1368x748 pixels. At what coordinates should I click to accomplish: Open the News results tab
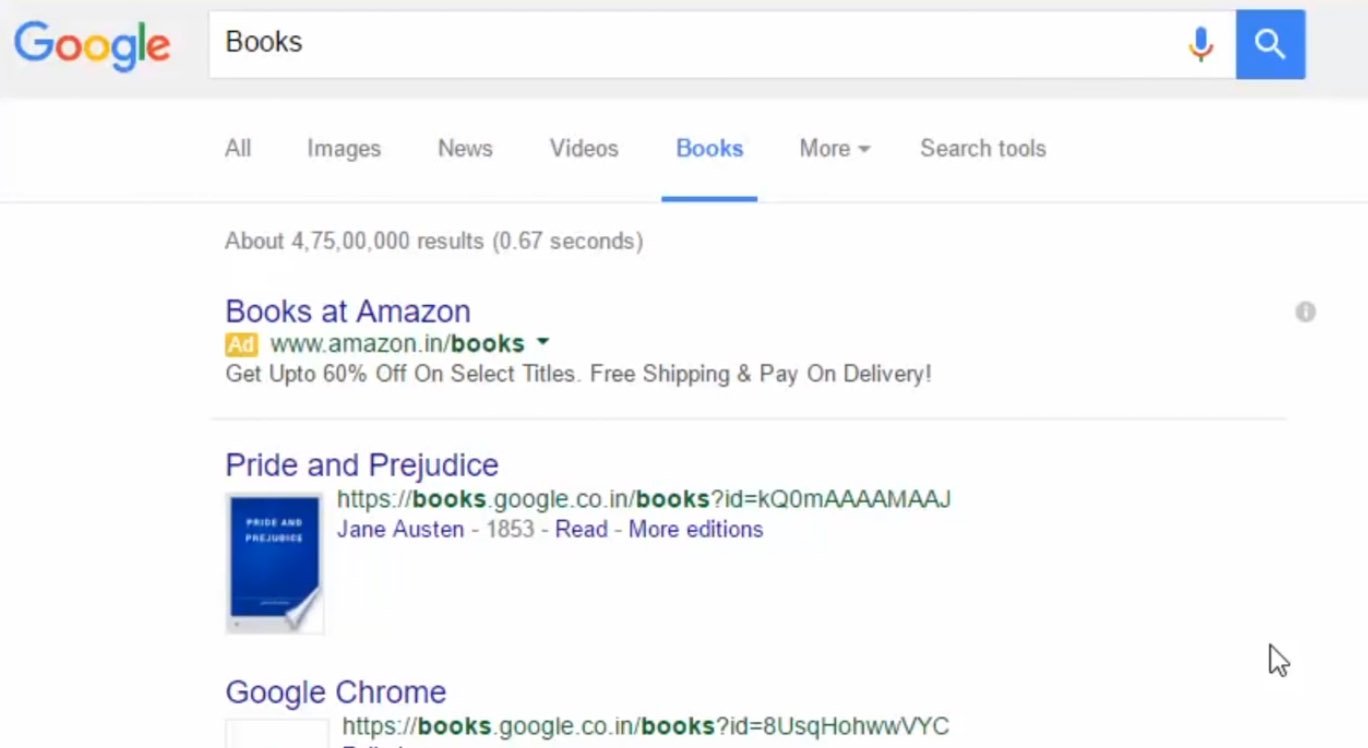(x=465, y=149)
